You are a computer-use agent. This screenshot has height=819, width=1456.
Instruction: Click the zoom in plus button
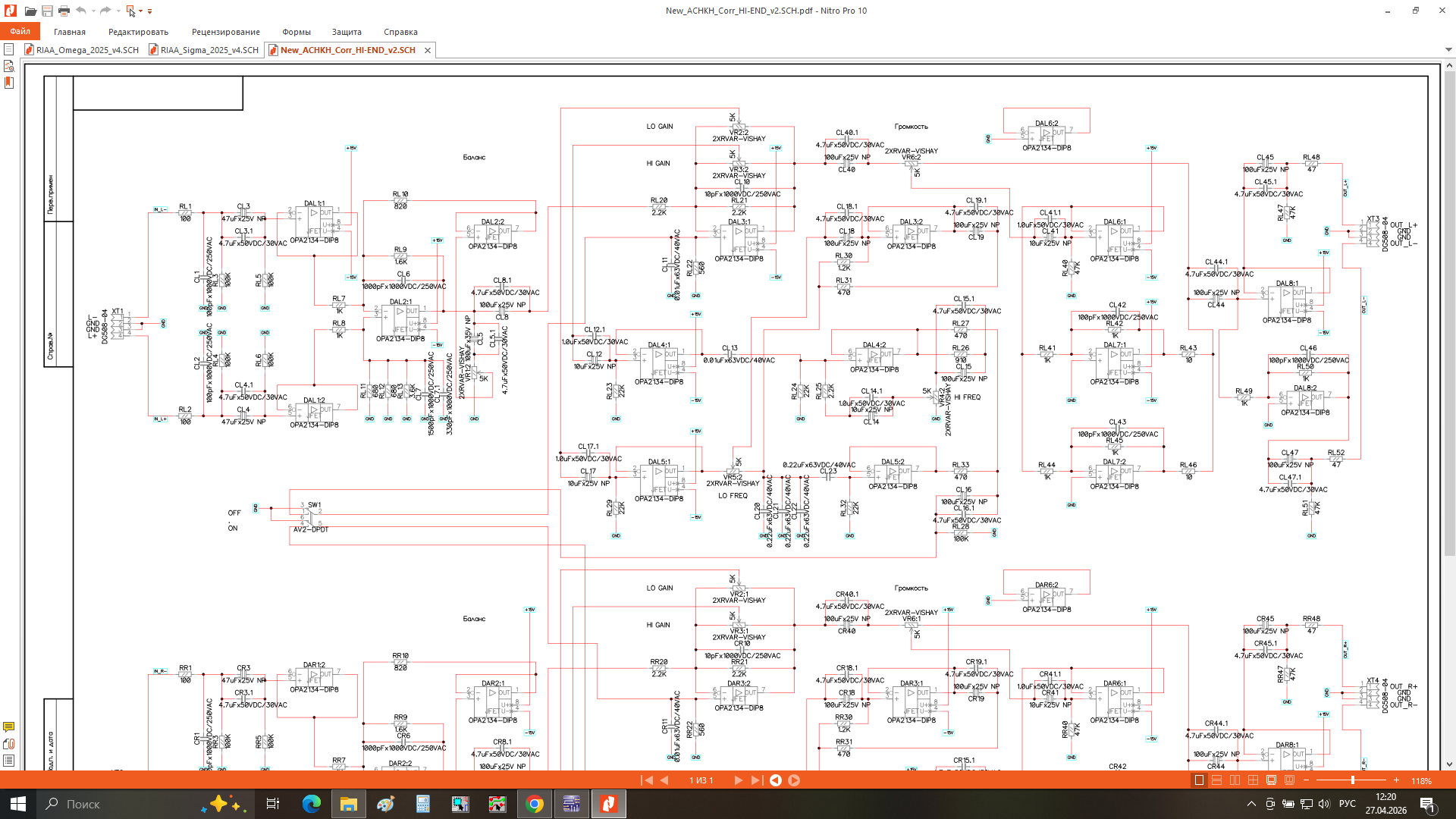pyautogui.click(x=1396, y=780)
